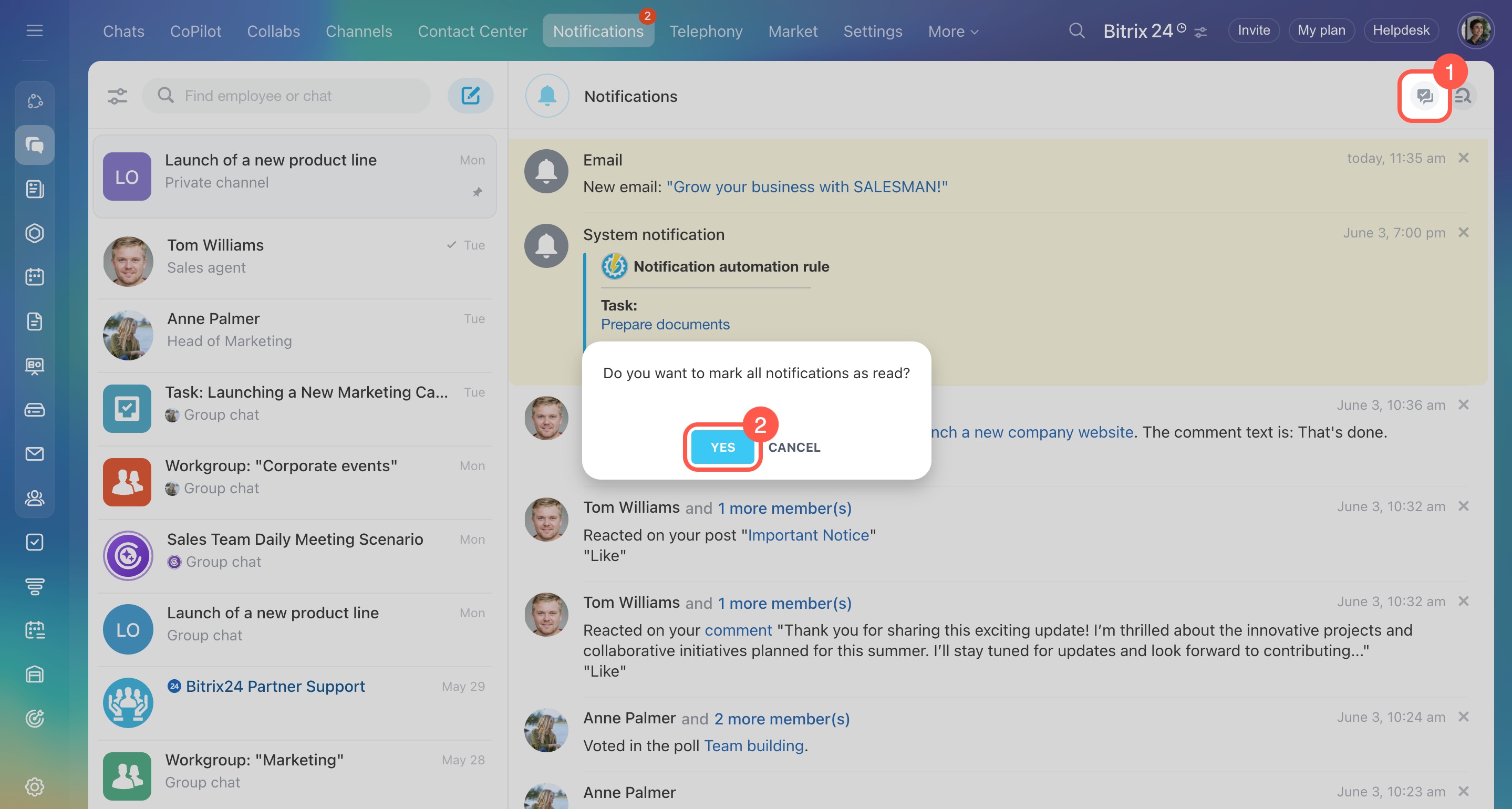Image resolution: width=1512 pixels, height=809 pixels.
Task: Click CANCEL in the dialog
Action: point(794,448)
